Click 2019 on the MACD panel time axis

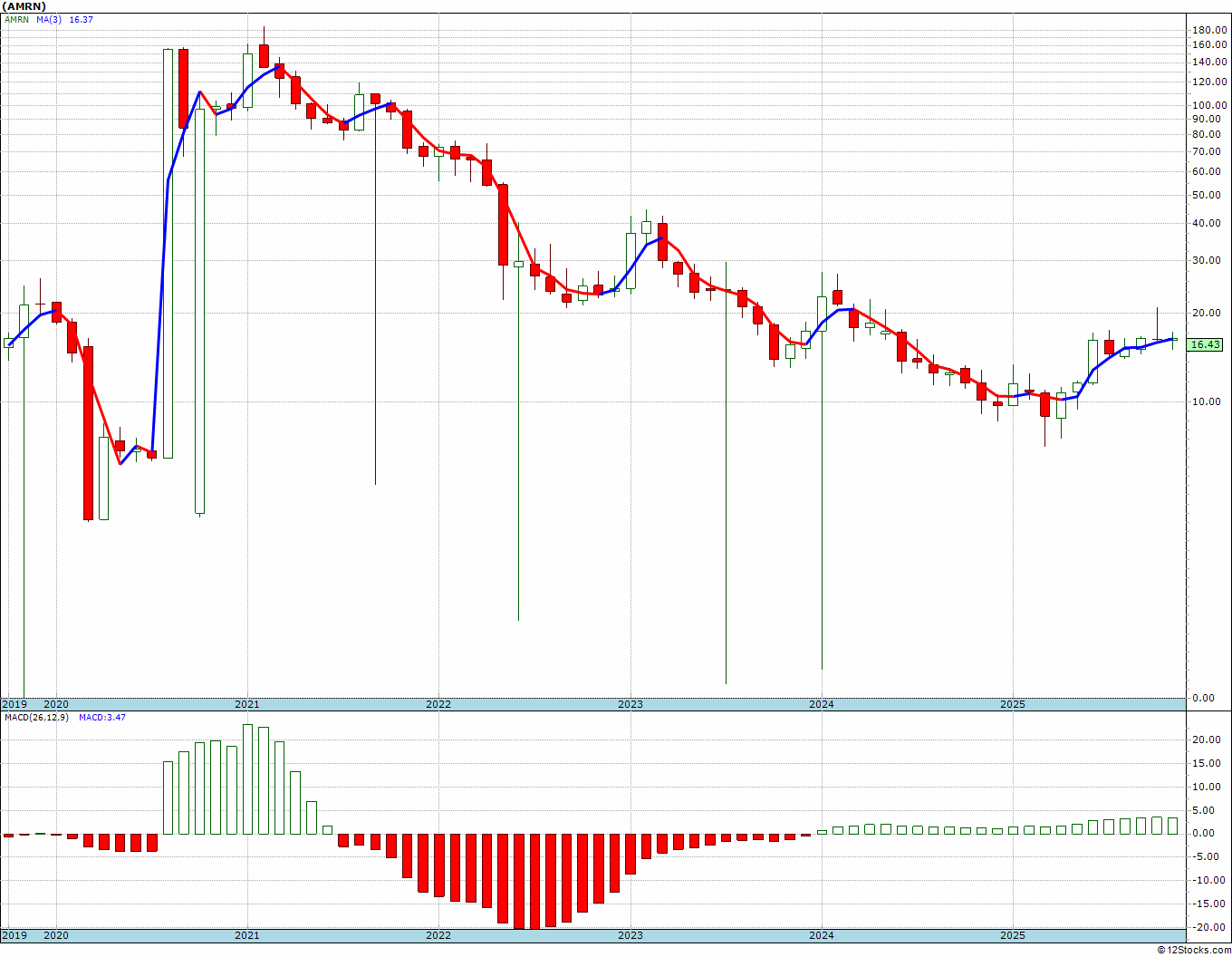click(13, 935)
